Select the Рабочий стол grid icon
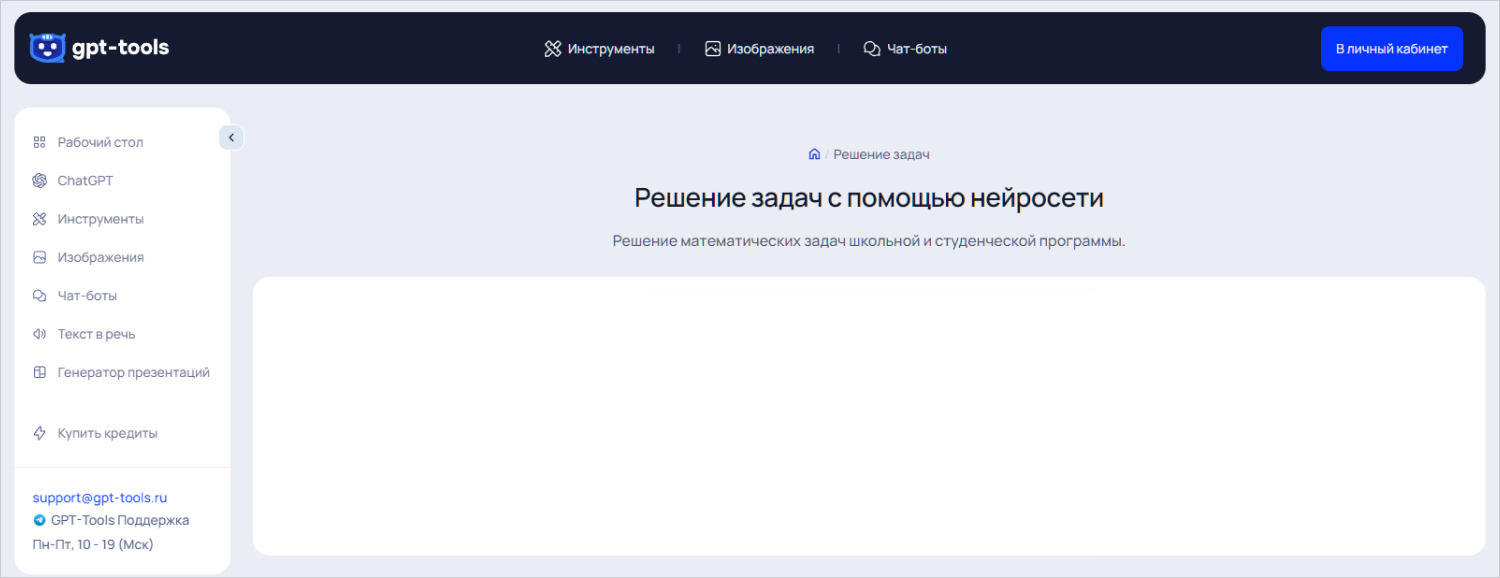Viewport: 1500px width, 578px height. (40, 142)
